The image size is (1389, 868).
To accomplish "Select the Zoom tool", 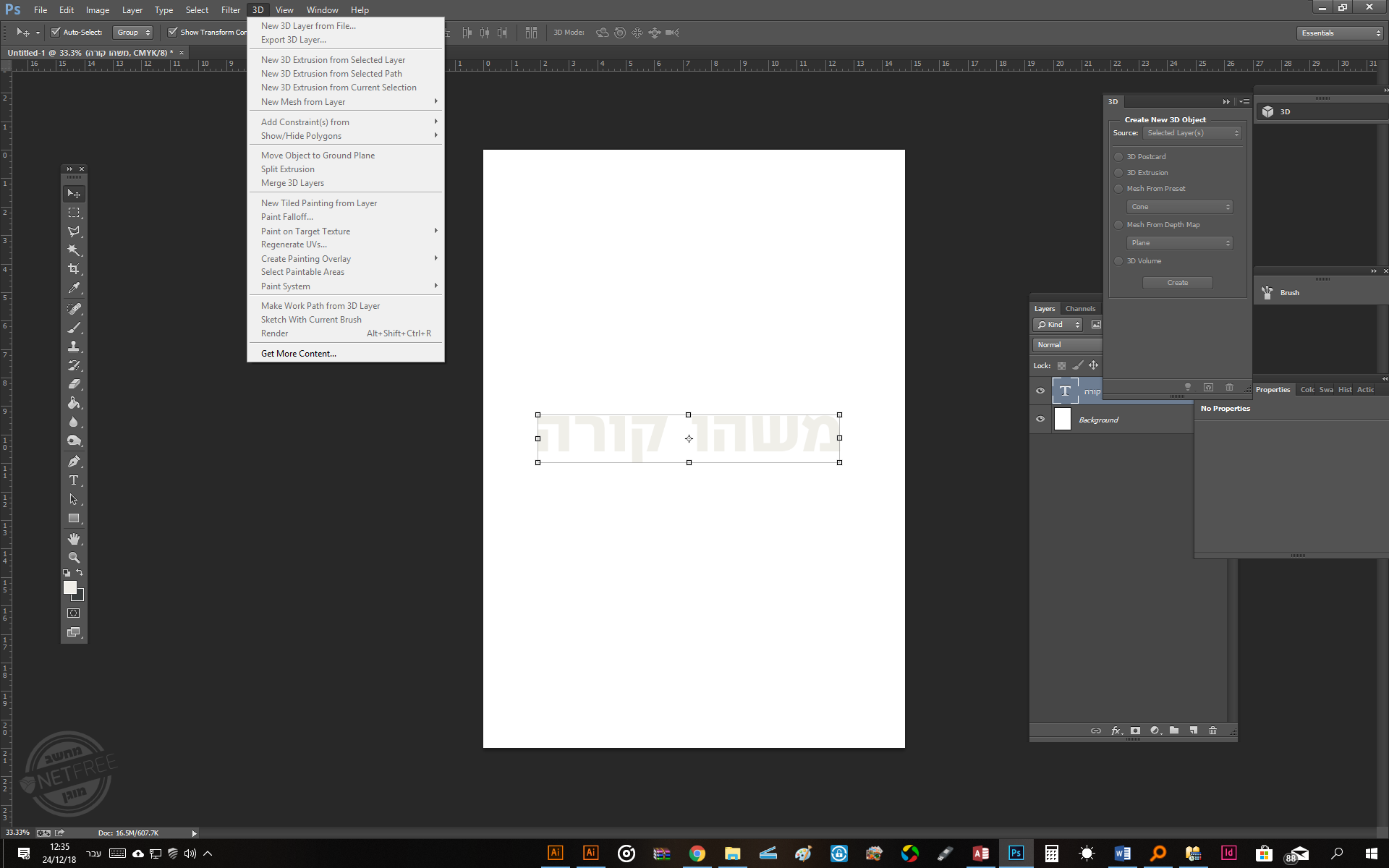I will tap(74, 558).
